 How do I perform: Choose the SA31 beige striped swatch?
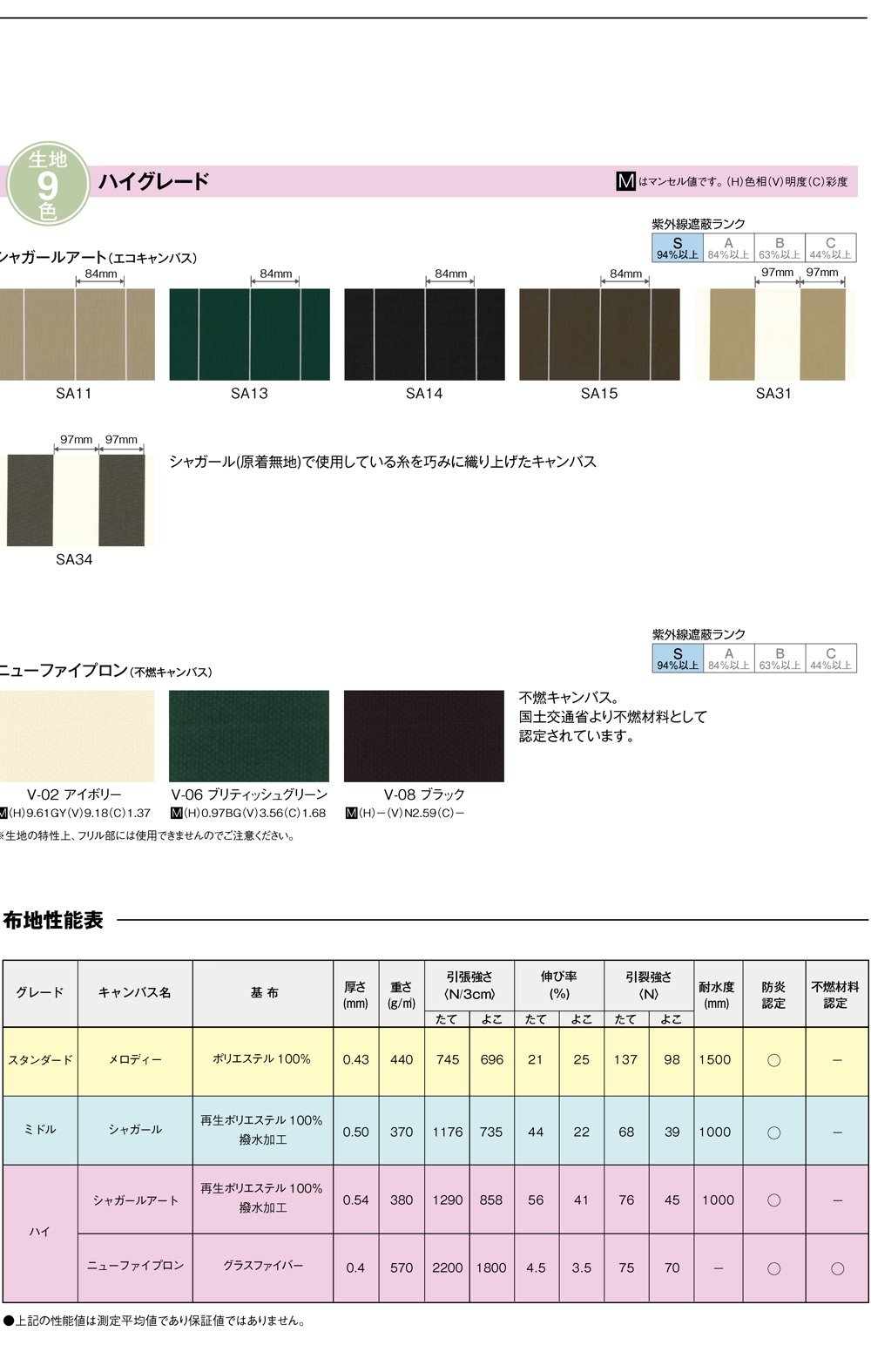click(x=774, y=335)
